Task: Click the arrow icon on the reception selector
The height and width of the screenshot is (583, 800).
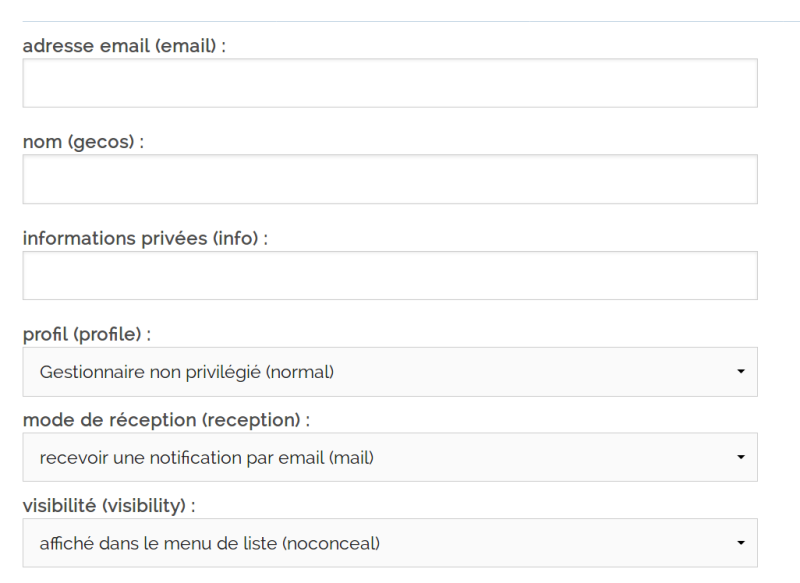Action: pyautogui.click(x=741, y=457)
